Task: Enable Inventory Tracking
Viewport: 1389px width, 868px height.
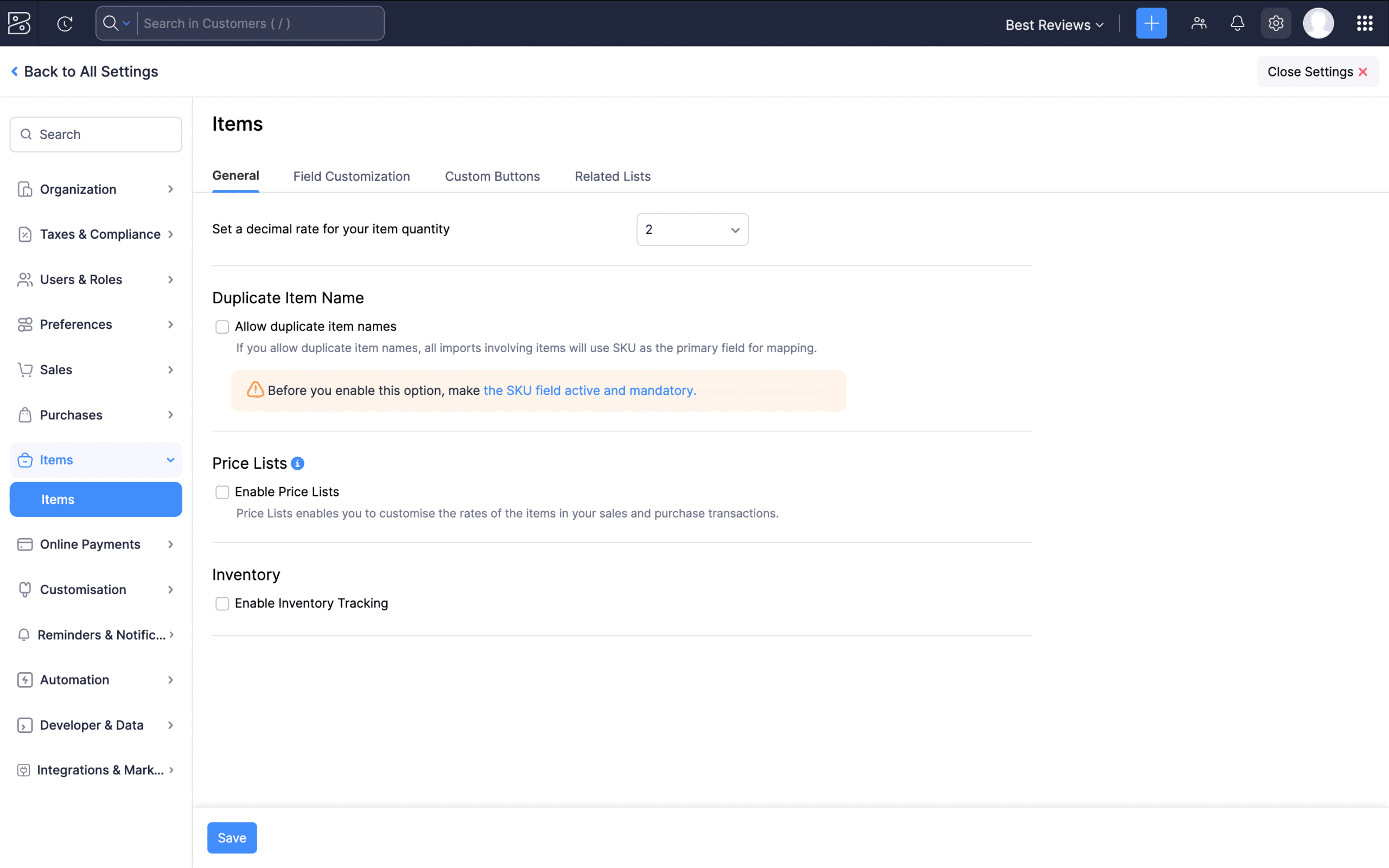Action: 222,603
